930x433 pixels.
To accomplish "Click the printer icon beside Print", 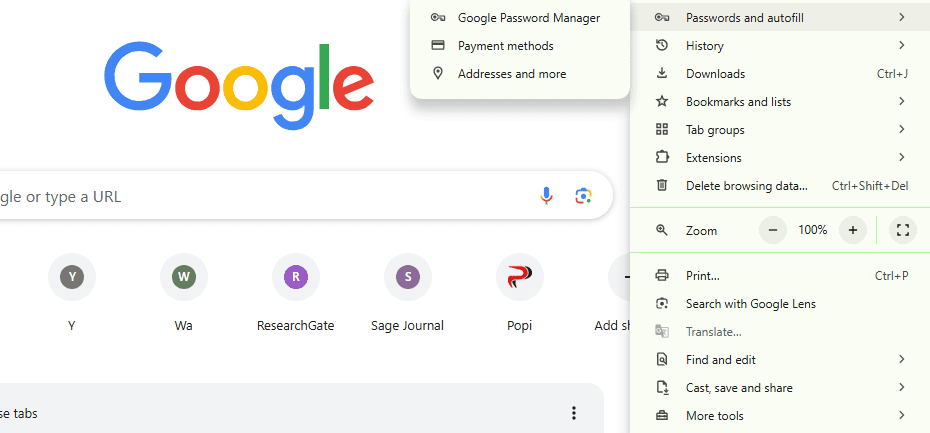I will click(x=662, y=275).
